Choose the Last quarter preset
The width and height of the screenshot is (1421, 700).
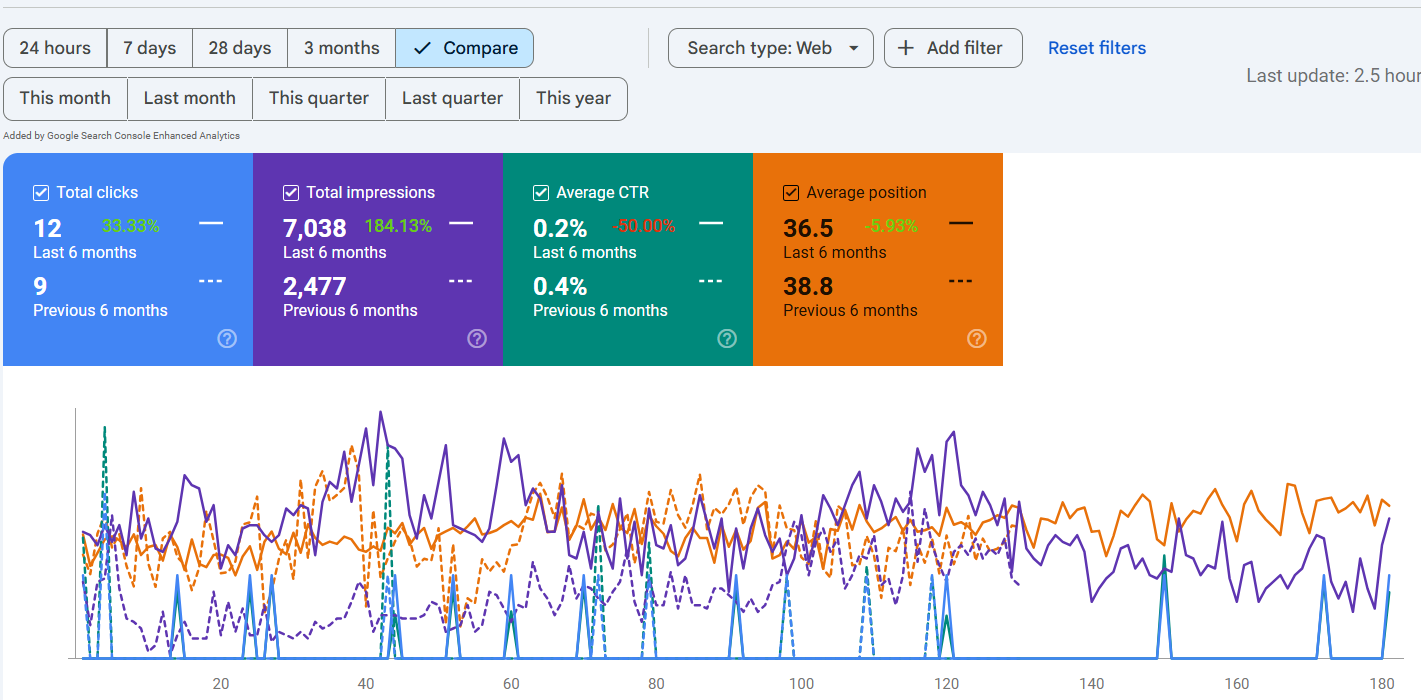[x=452, y=98]
